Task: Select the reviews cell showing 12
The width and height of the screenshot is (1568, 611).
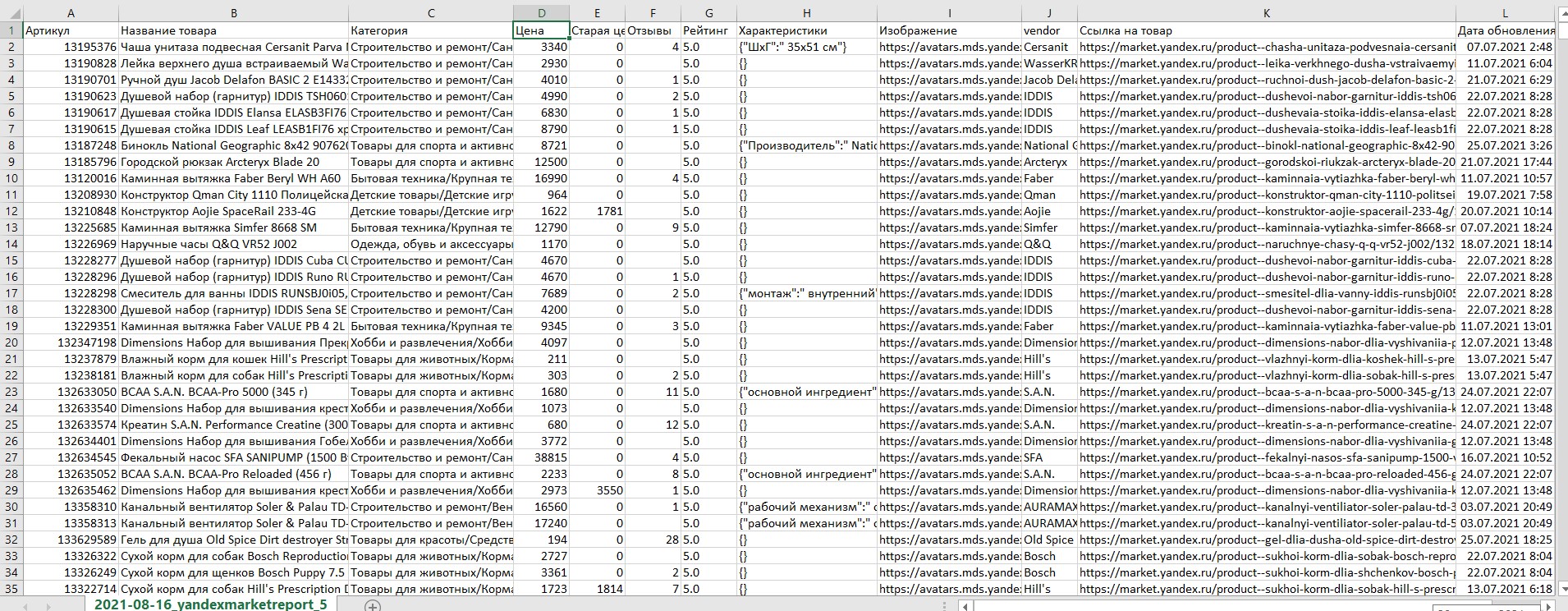Action: coord(653,425)
